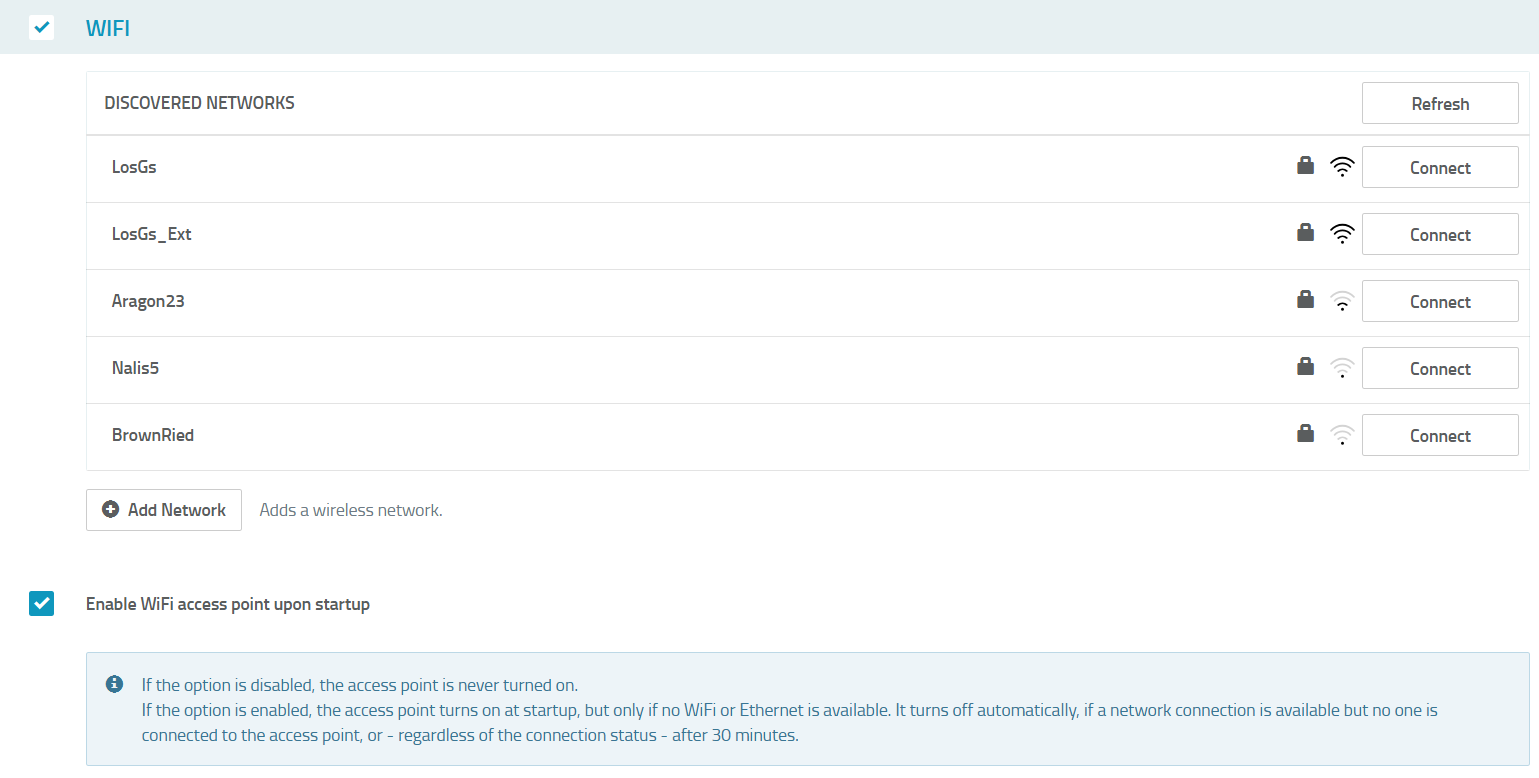Toggle Enable WiFi access point upon startup
The height and width of the screenshot is (778, 1539).
[41, 603]
